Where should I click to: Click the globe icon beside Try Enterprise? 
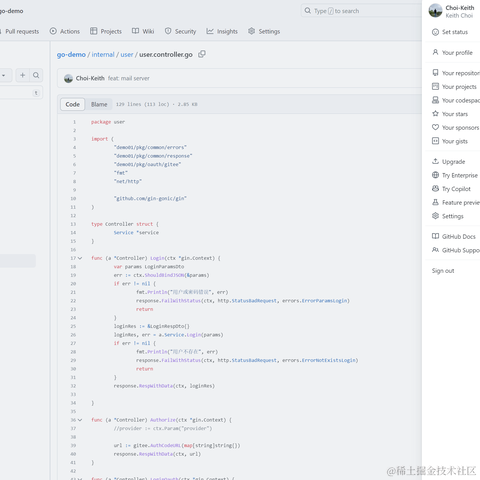click(435, 175)
